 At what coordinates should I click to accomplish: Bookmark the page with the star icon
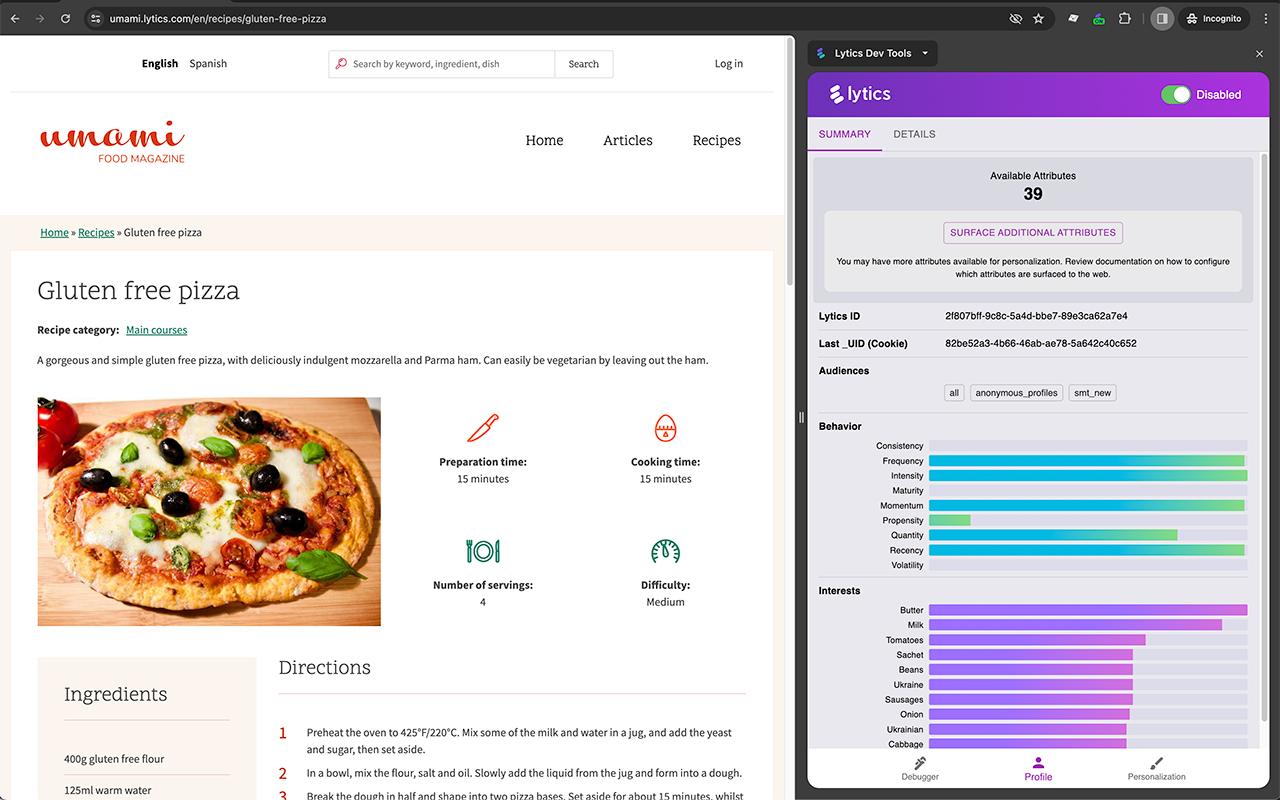tap(1040, 18)
